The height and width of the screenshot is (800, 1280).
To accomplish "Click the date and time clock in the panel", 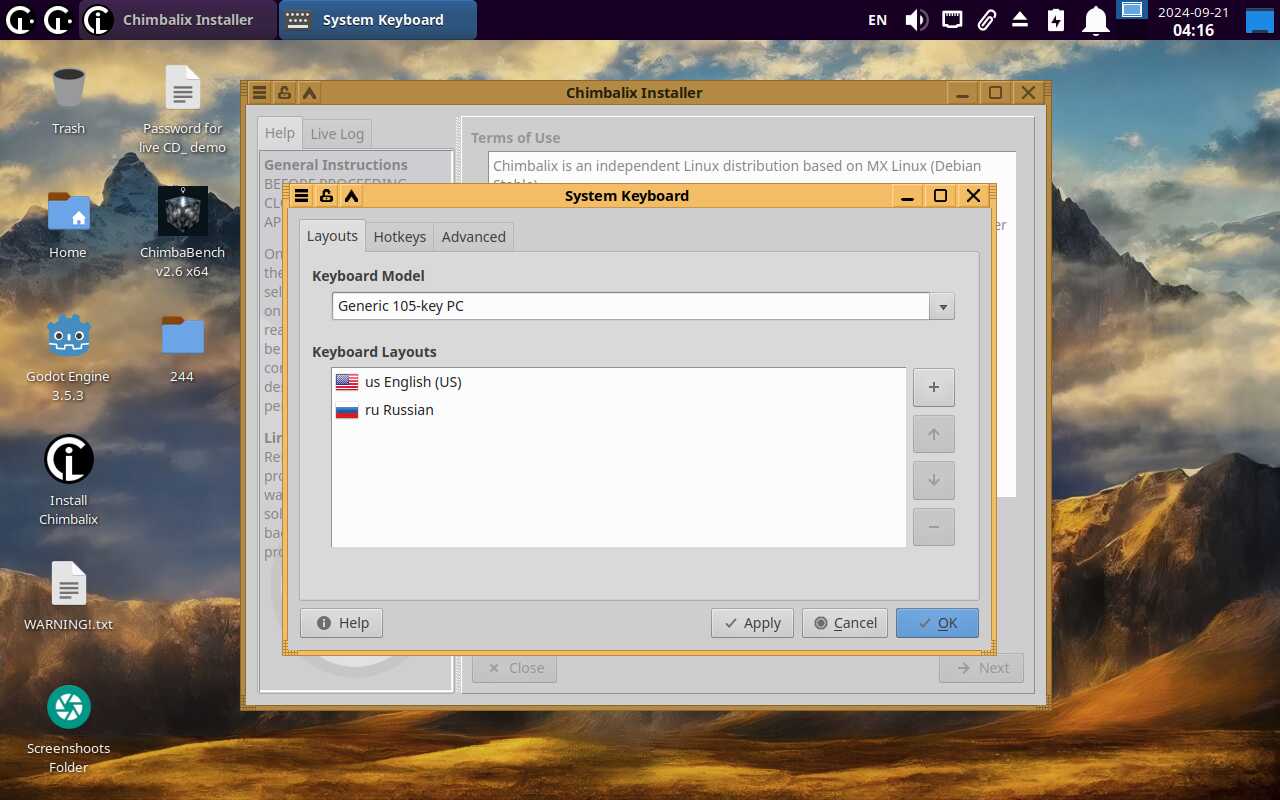I will [1193, 20].
